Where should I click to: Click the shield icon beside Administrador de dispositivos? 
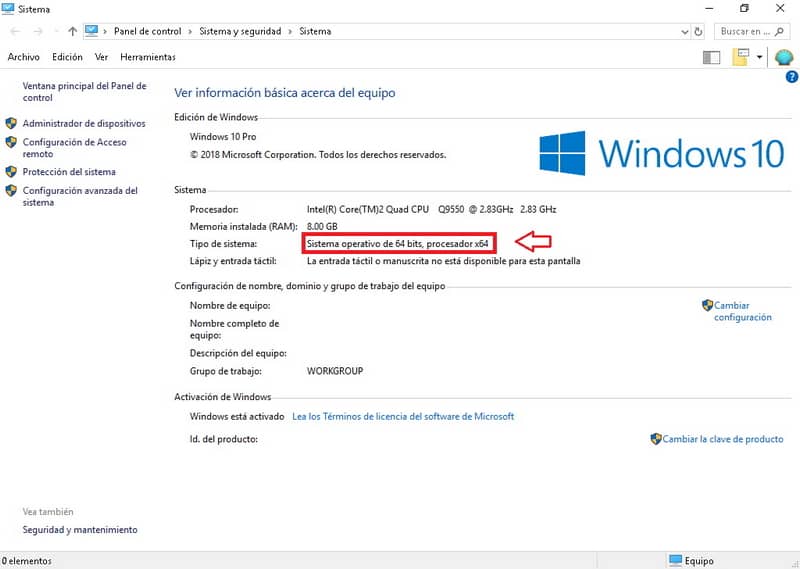point(11,123)
